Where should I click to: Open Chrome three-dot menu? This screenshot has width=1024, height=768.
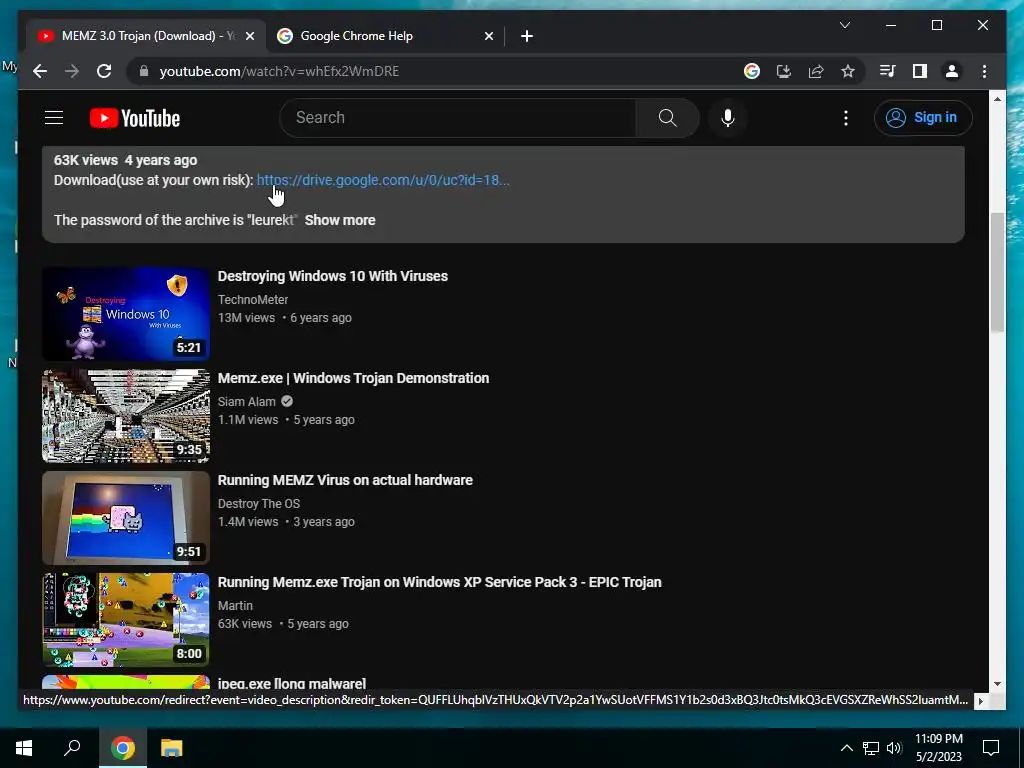[984, 71]
